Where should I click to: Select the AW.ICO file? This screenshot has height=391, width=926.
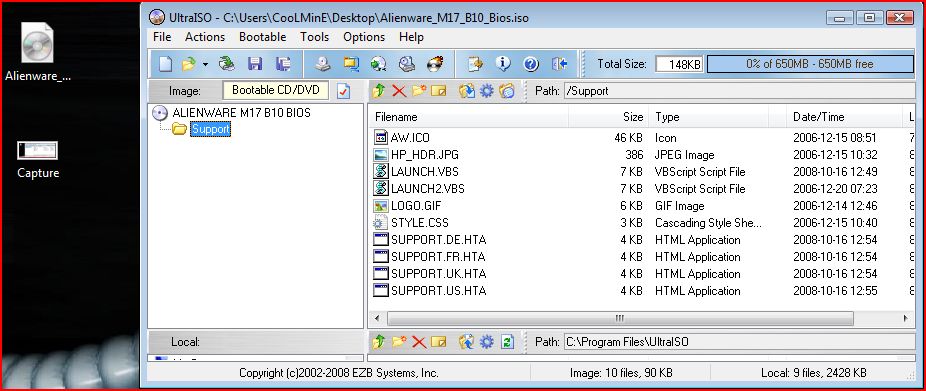click(410, 138)
